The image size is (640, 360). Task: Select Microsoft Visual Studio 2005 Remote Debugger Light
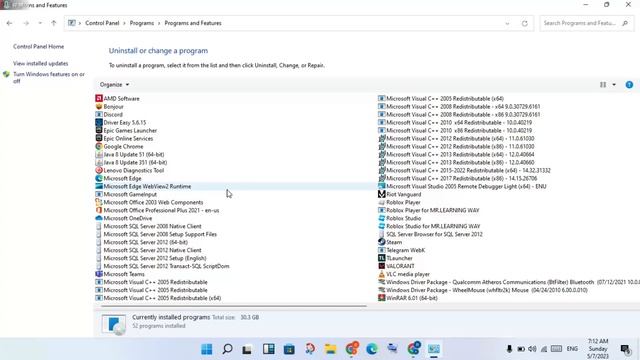pos(466,186)
